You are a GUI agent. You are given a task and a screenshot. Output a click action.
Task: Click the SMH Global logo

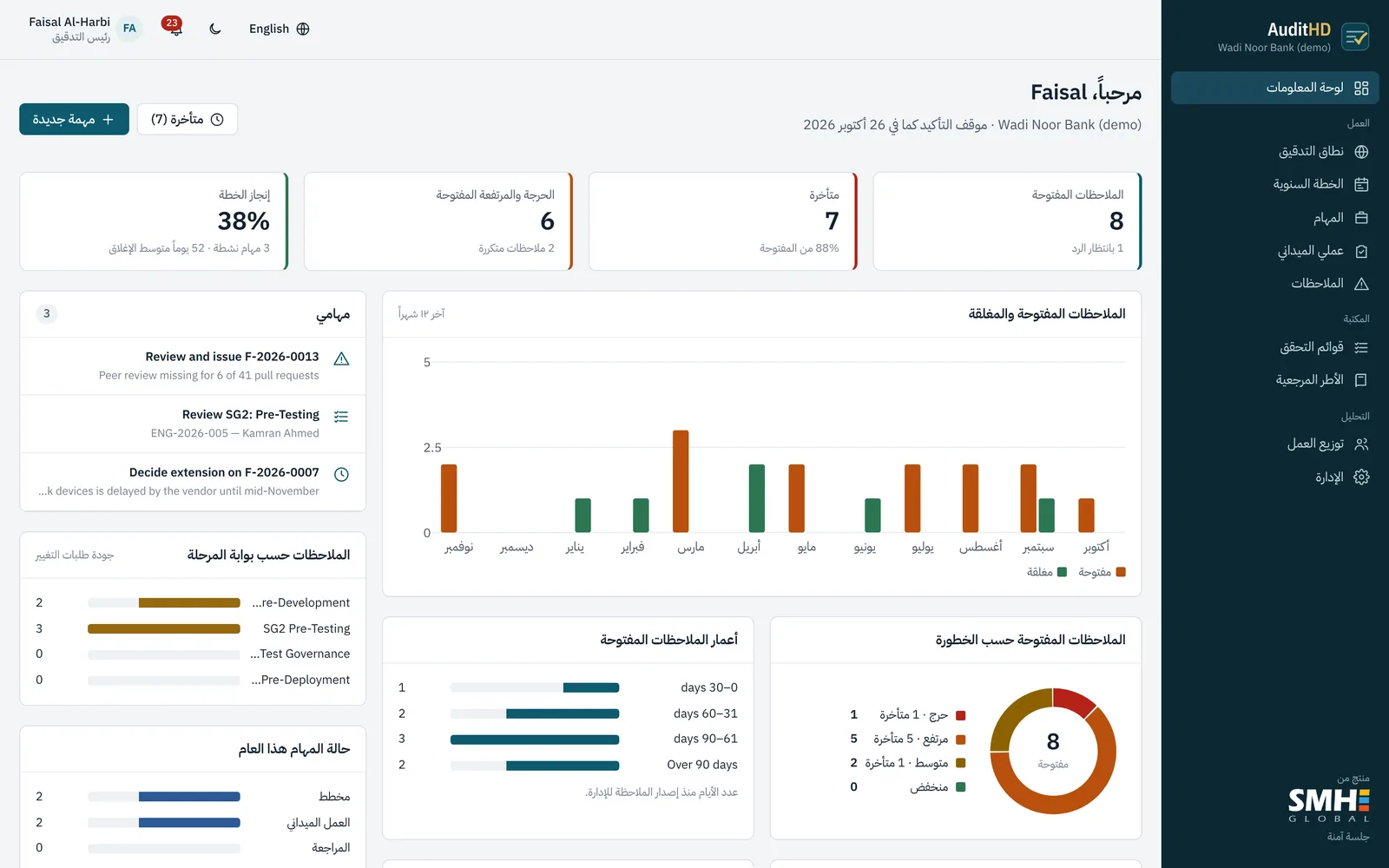[1328, 804]
